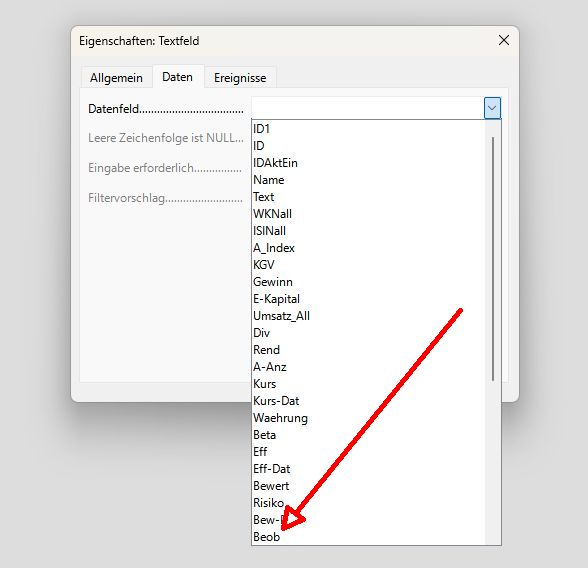Click the dropdown list scrollbar
The width and height of the screenshot is (588, 568).
[x=493, y=259]
